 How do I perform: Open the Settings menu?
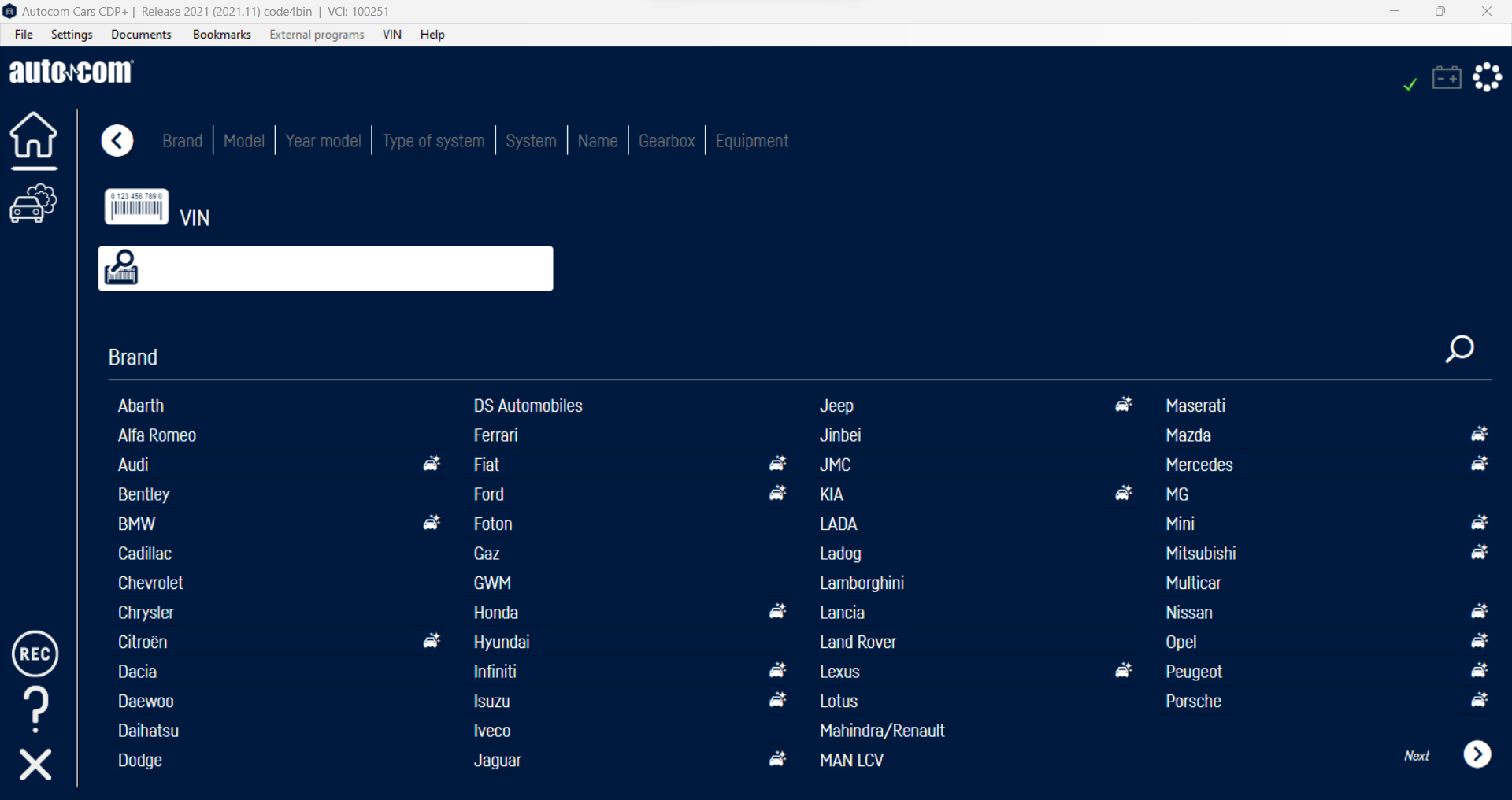click(72, 35)
